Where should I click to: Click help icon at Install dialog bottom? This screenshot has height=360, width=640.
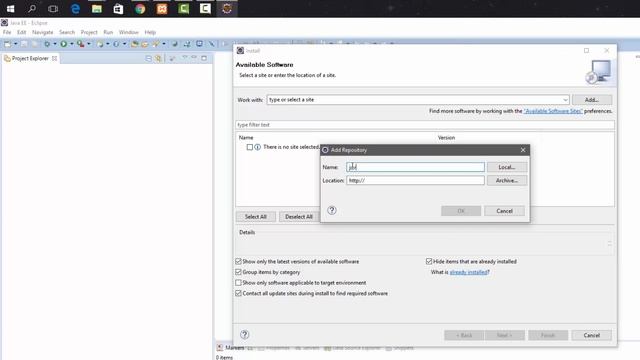(x=244, y=335)
